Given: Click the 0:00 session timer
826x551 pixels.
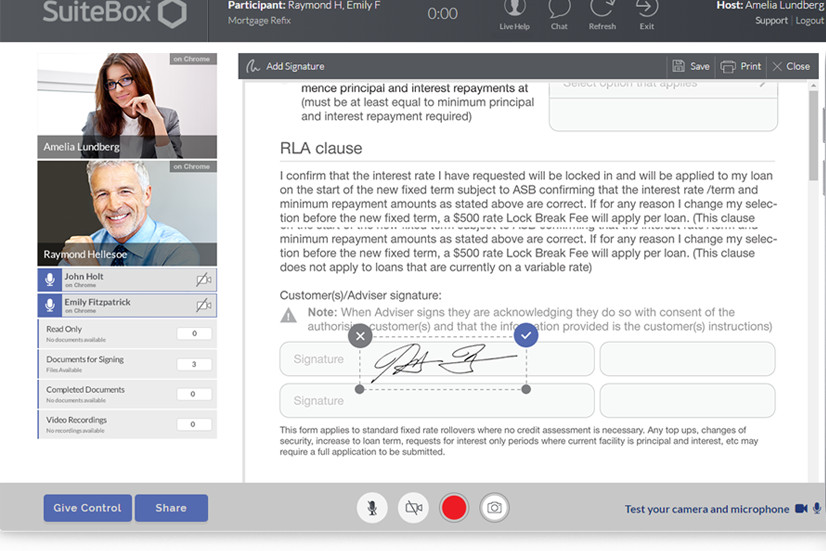Looking at the screenshot, I should (x=442, y=14).
